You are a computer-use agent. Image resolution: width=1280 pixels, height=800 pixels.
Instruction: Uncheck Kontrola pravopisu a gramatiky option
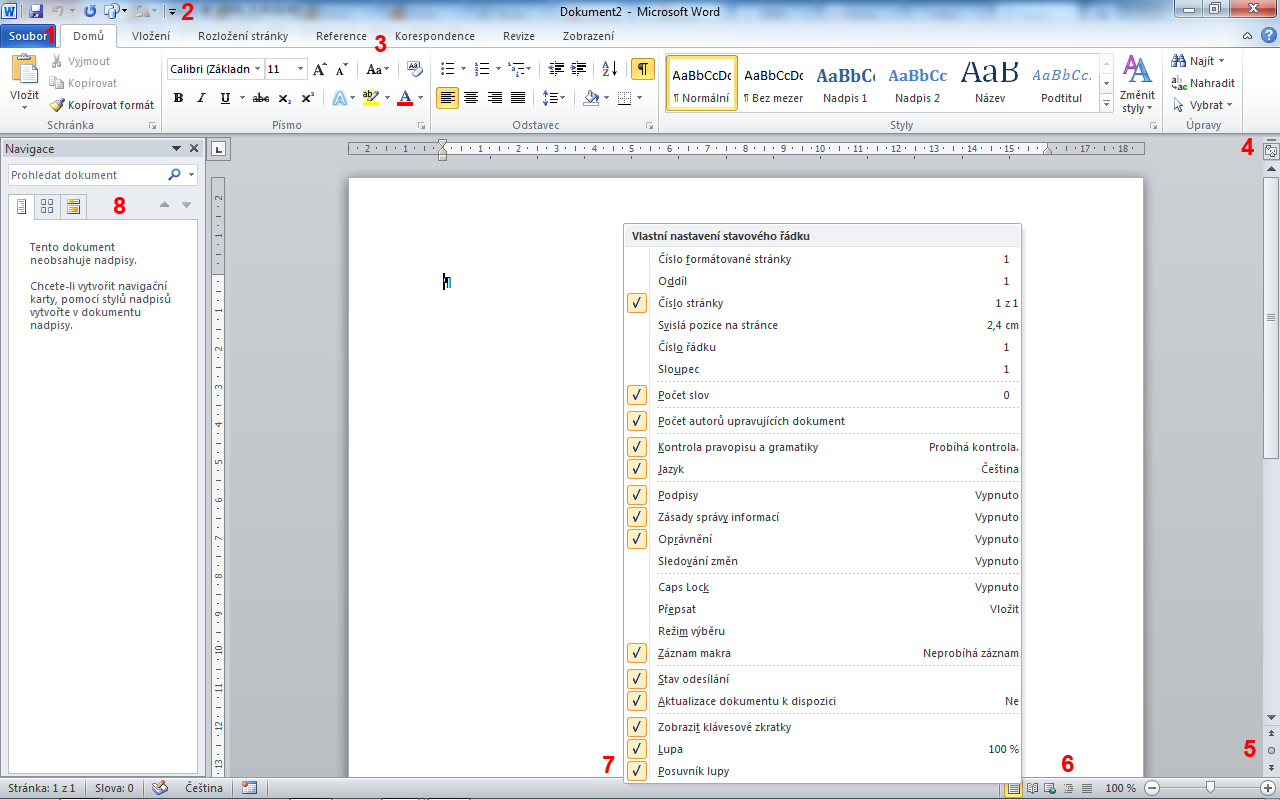[x=822, y=447]
